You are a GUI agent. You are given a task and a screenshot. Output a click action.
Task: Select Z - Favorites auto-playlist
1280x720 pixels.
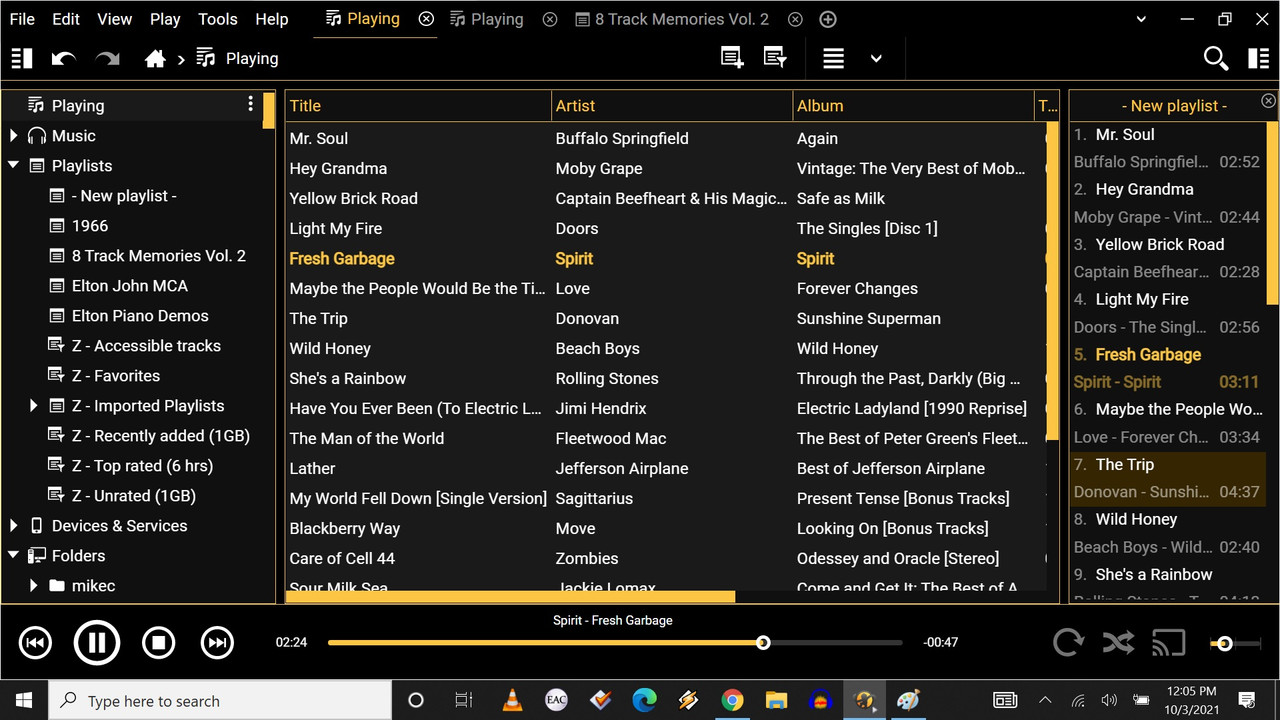coord(116,376)
